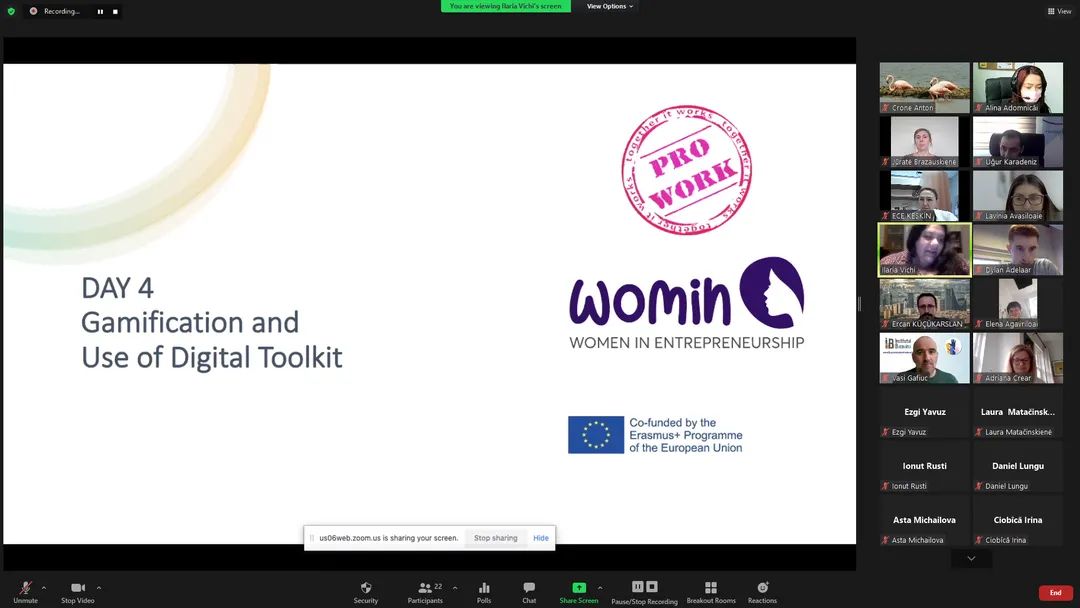This screenshot has width=1080, height=608.
Task: Stop recording from the bottom toolbar
Action: point(652,587)
